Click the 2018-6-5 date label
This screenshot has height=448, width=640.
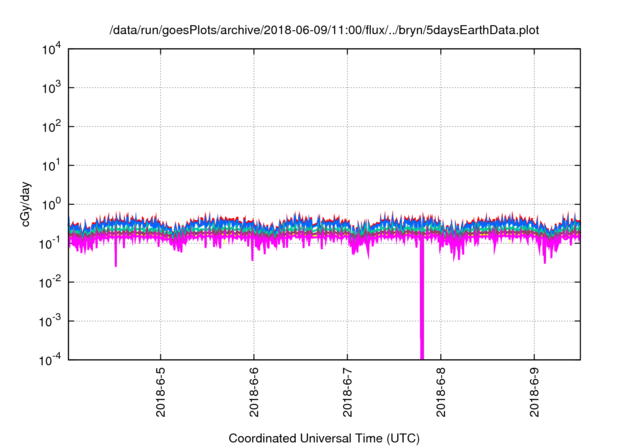click(160, 392)
